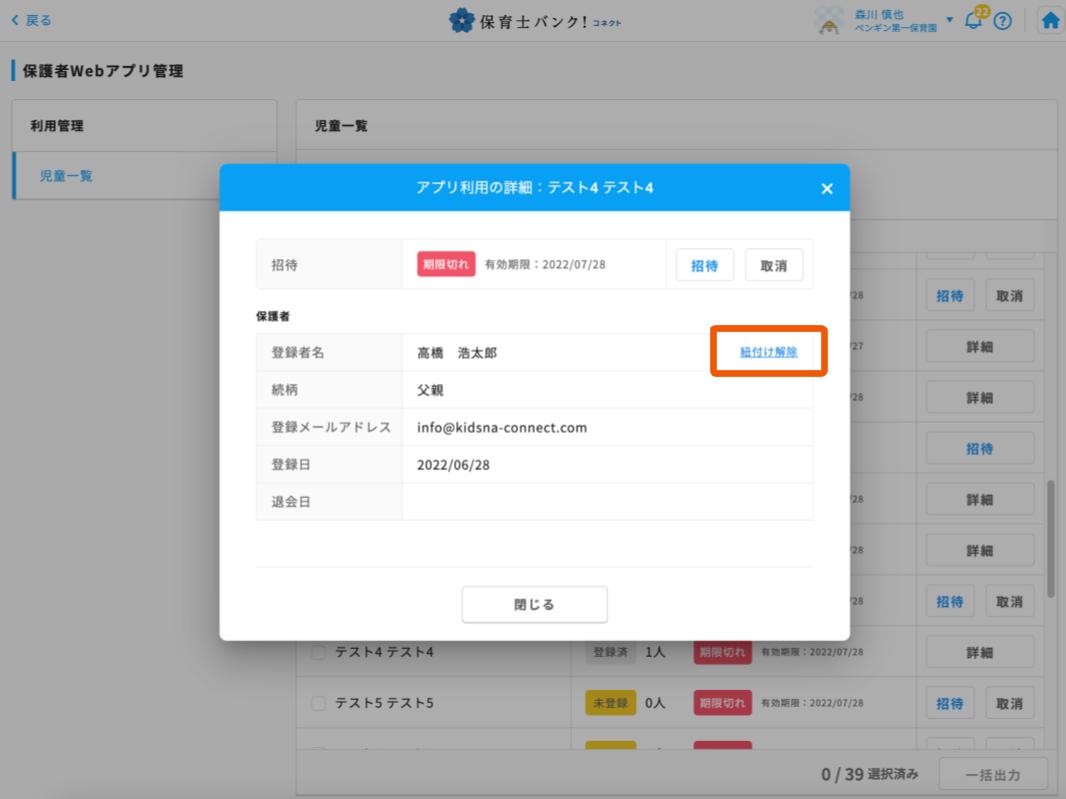1066x799 pixels.
Task: Click the 取消 button in dialog
Action: pyautogui.click(x=774, y=266)
